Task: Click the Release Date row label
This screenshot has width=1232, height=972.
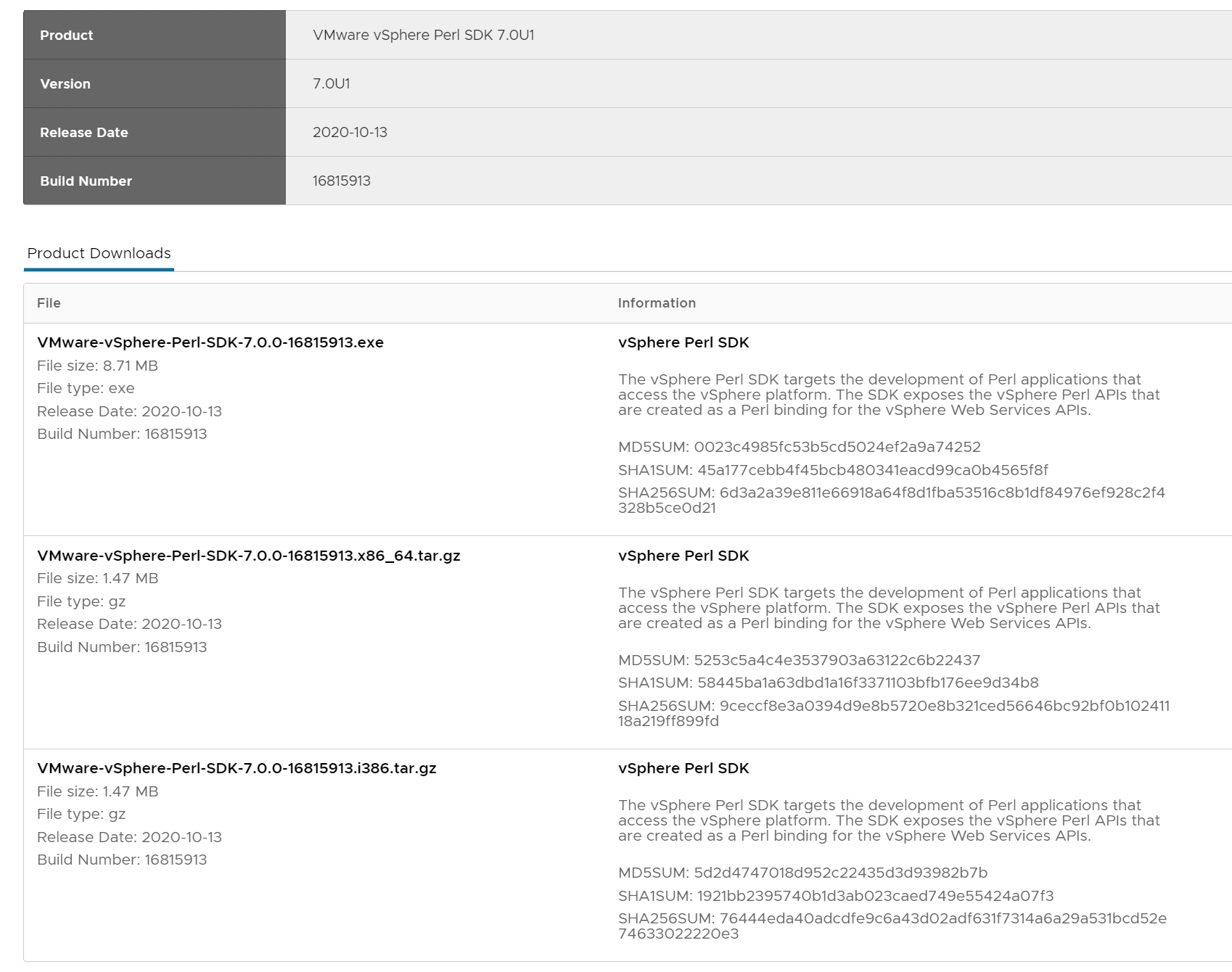Action: pos(84,132)
